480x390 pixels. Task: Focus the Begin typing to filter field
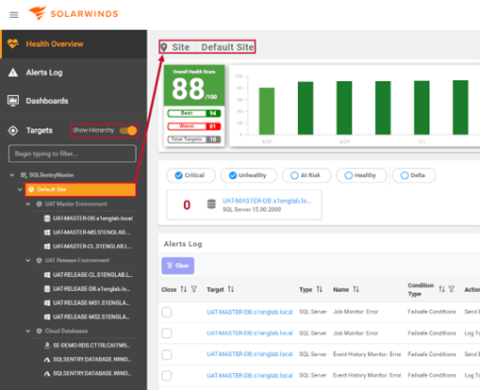[72, 154]
